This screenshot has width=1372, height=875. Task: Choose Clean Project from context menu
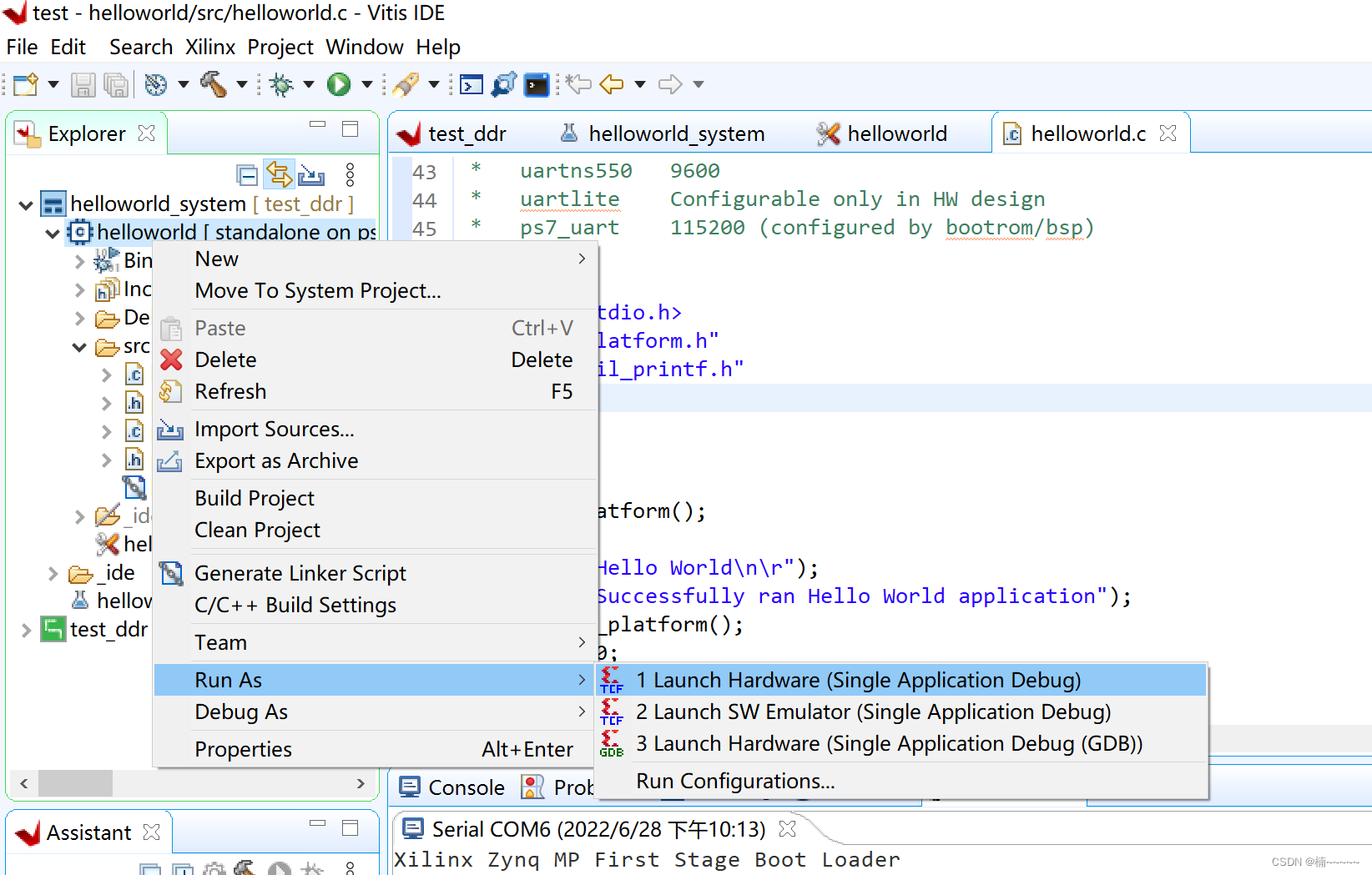point(376,530)
